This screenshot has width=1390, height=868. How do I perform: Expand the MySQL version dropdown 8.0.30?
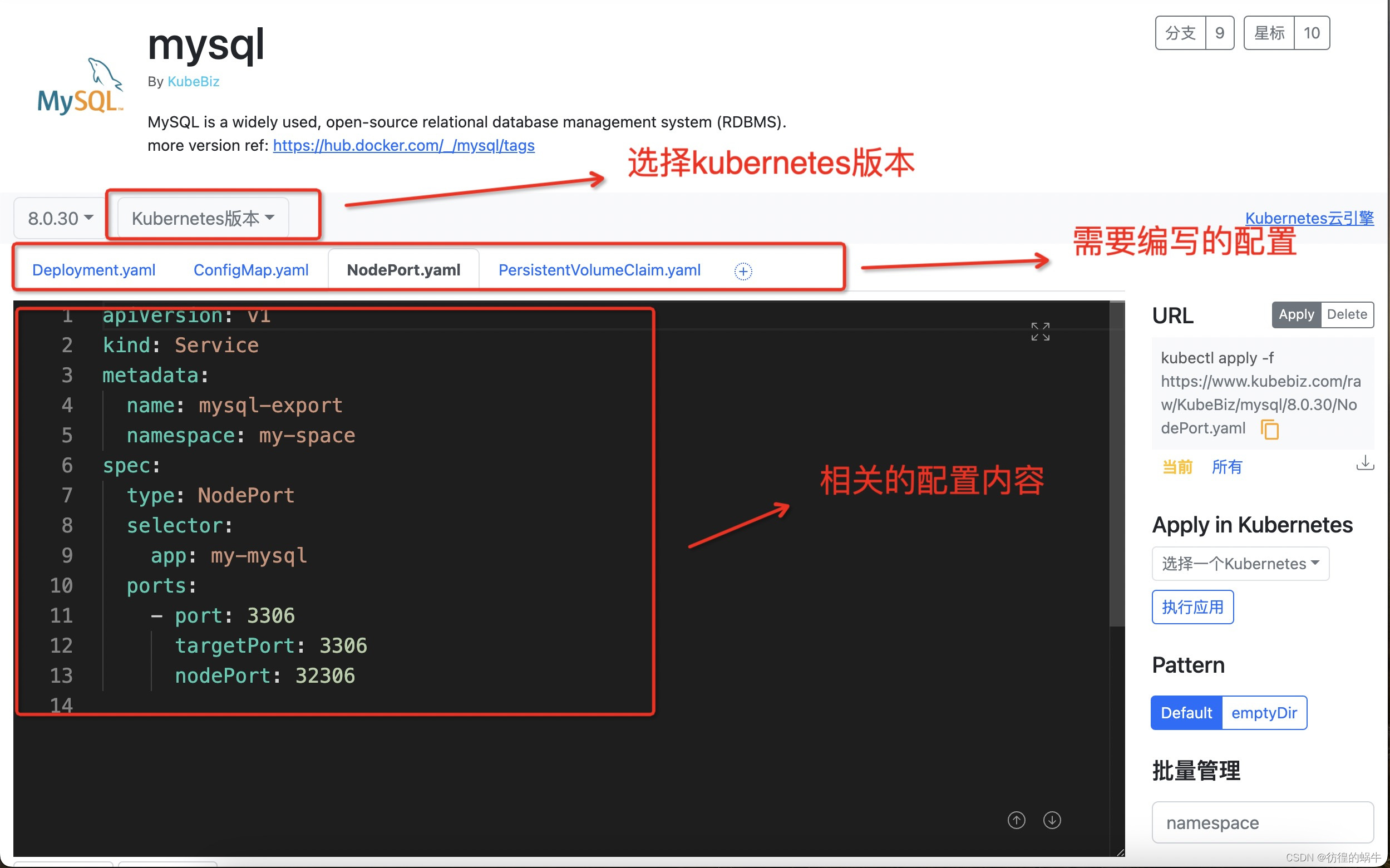[x=57, y=217]
